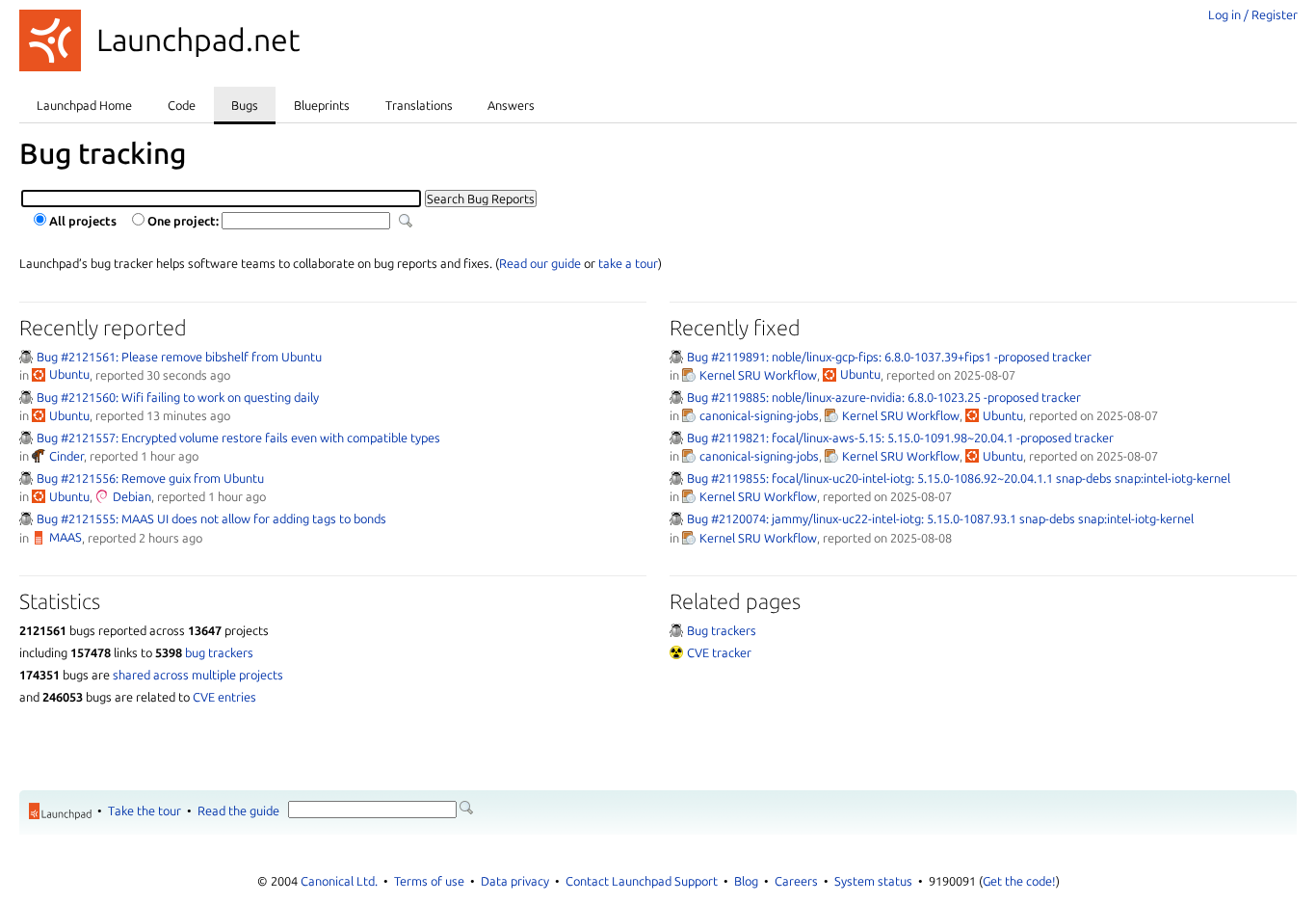Screen dimensions: 1316x903
Task: Open Bug #2121556 Remove guix link
Action: [150, 478]
